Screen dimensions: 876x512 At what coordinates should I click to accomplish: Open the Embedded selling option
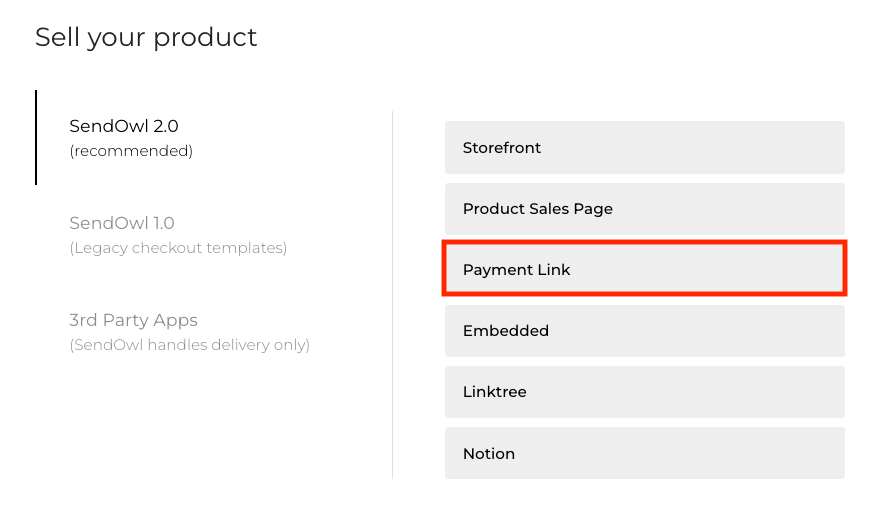[644, 331]
